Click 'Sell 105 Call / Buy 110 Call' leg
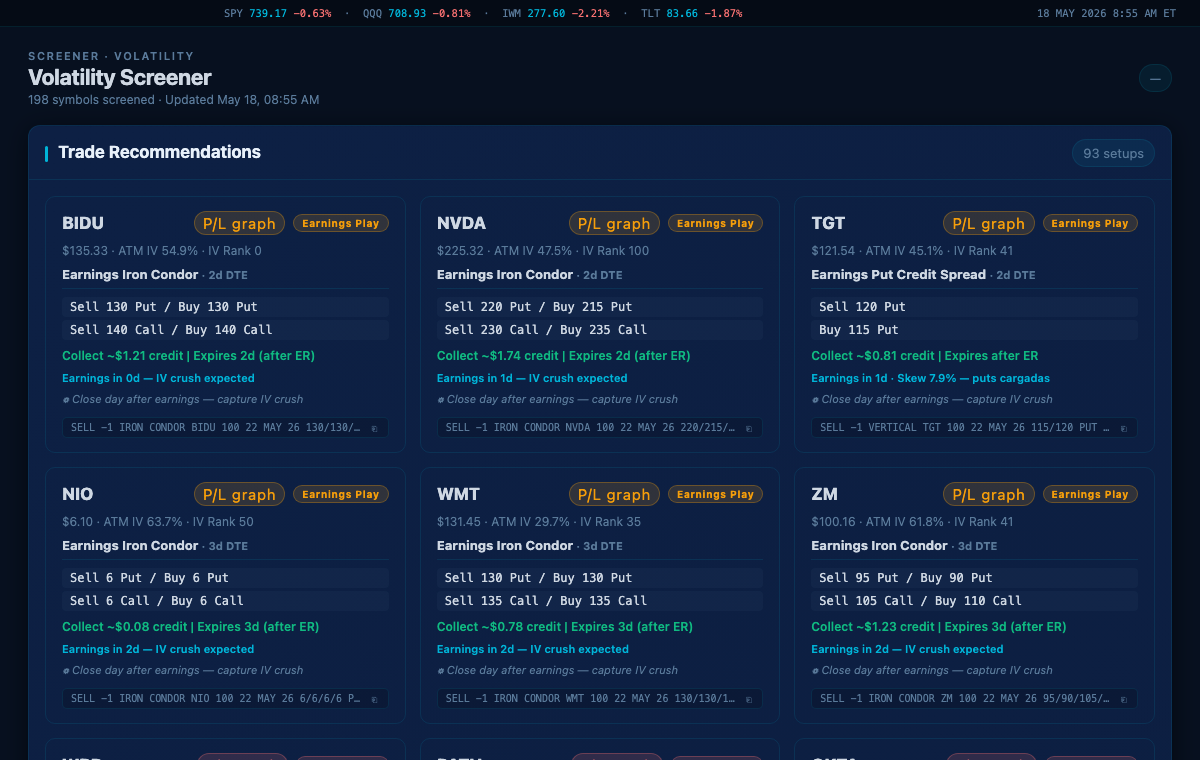1200x760 pixels. coord(974,601)
